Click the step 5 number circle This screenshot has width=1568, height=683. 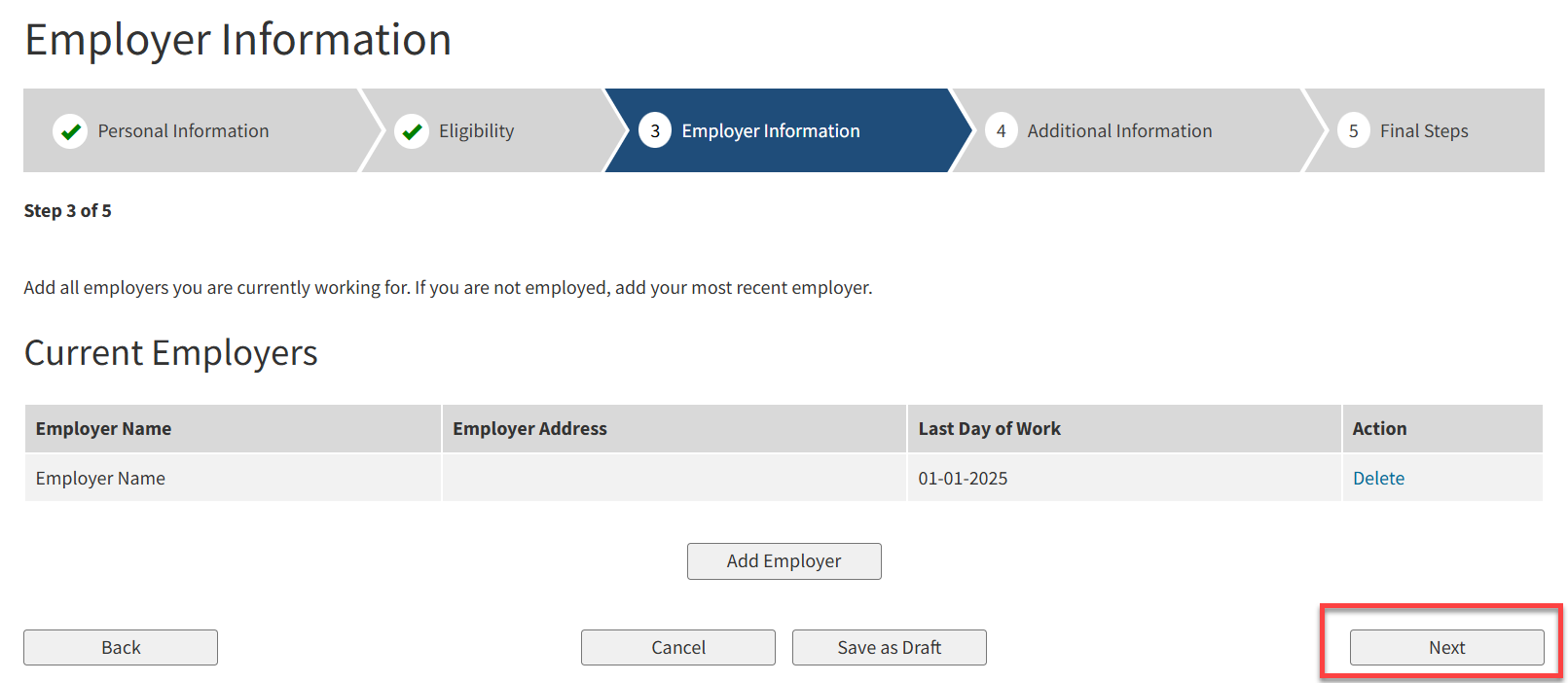click(1353, 131)
